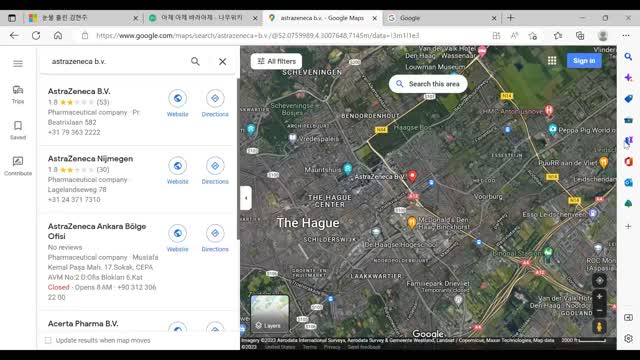Open the Saved places icon

point(18,130)
